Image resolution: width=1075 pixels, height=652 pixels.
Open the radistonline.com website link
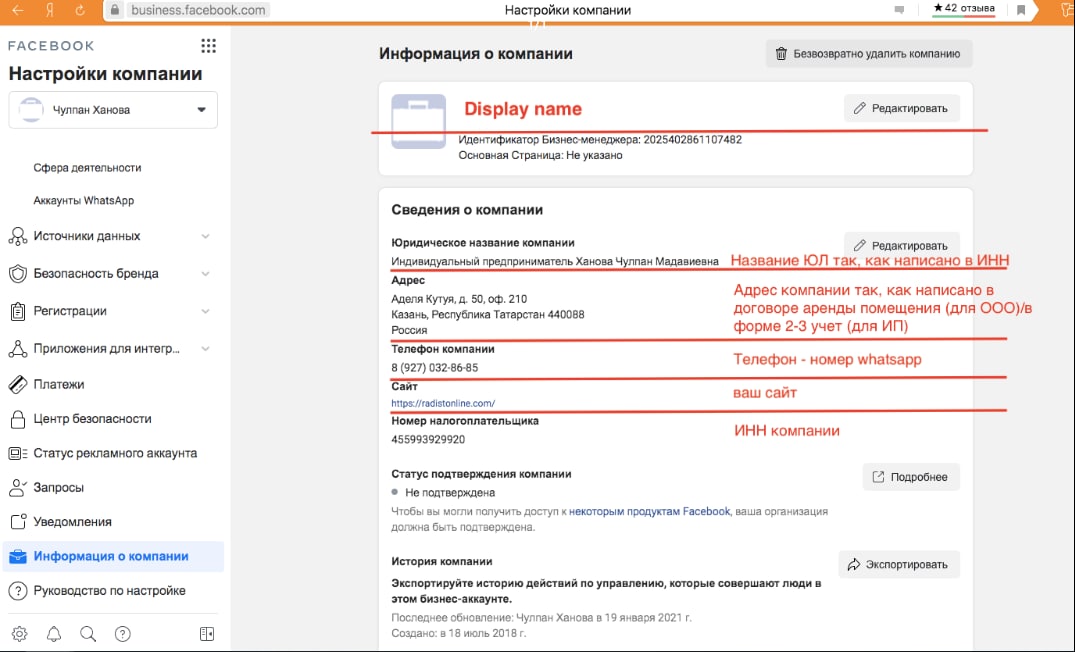click(443, 404)
